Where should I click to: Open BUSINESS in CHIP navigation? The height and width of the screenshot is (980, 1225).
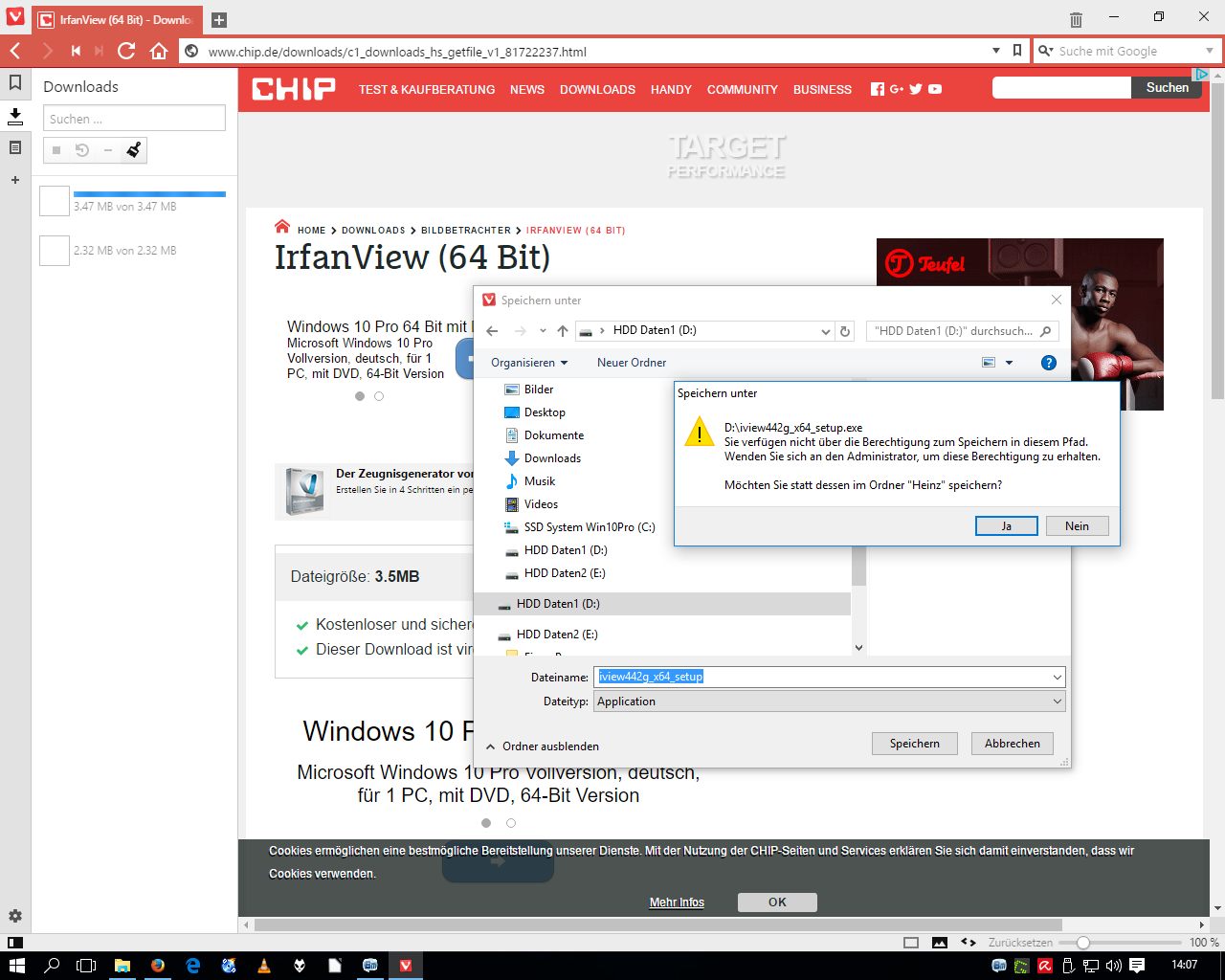click(822, 89)
